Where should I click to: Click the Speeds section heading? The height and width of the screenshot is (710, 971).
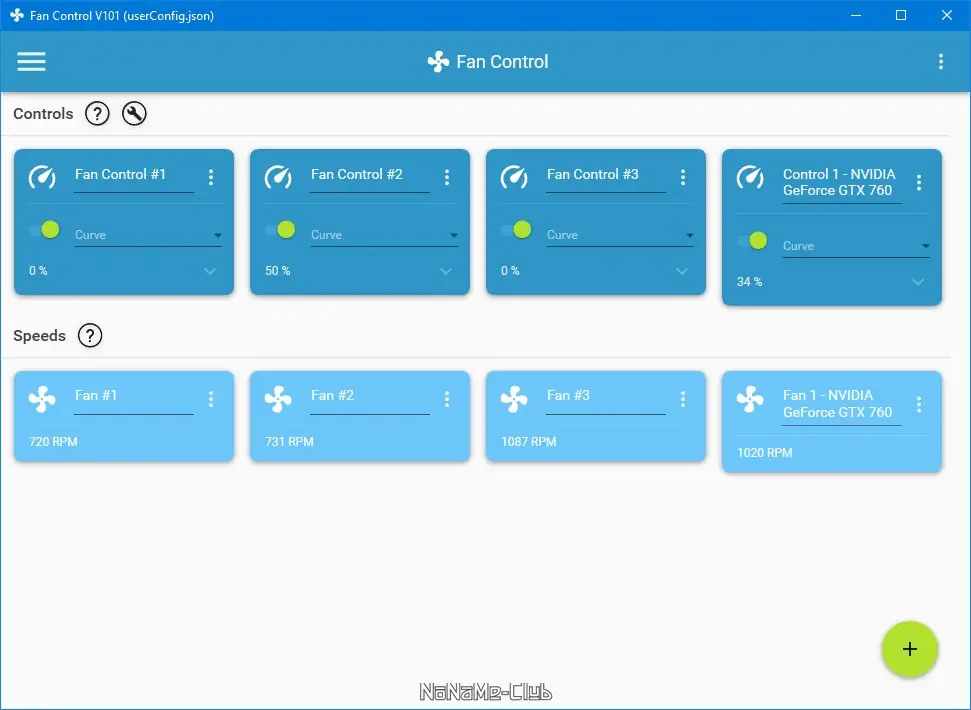point(39,336)
